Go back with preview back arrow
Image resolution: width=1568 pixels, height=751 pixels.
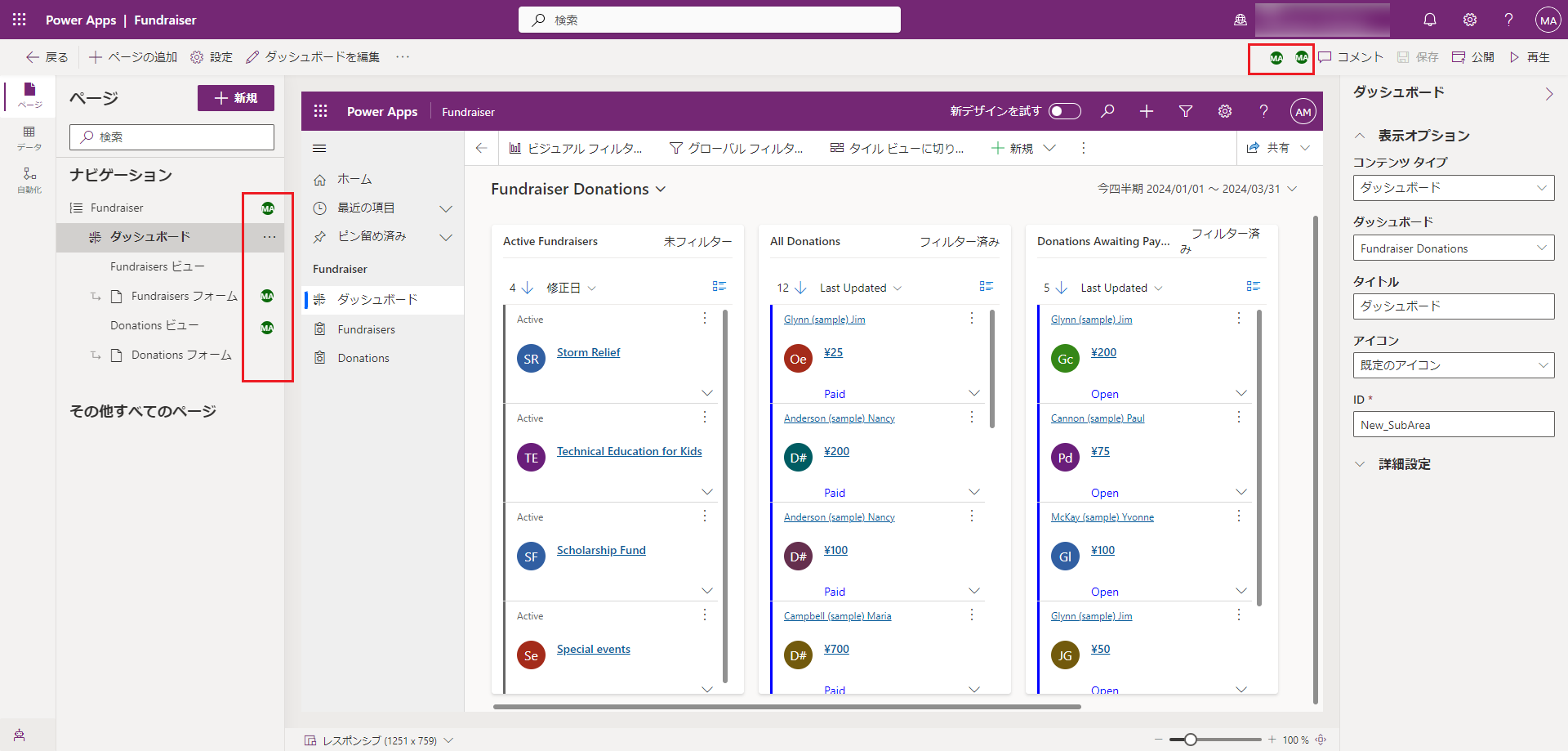481,148
